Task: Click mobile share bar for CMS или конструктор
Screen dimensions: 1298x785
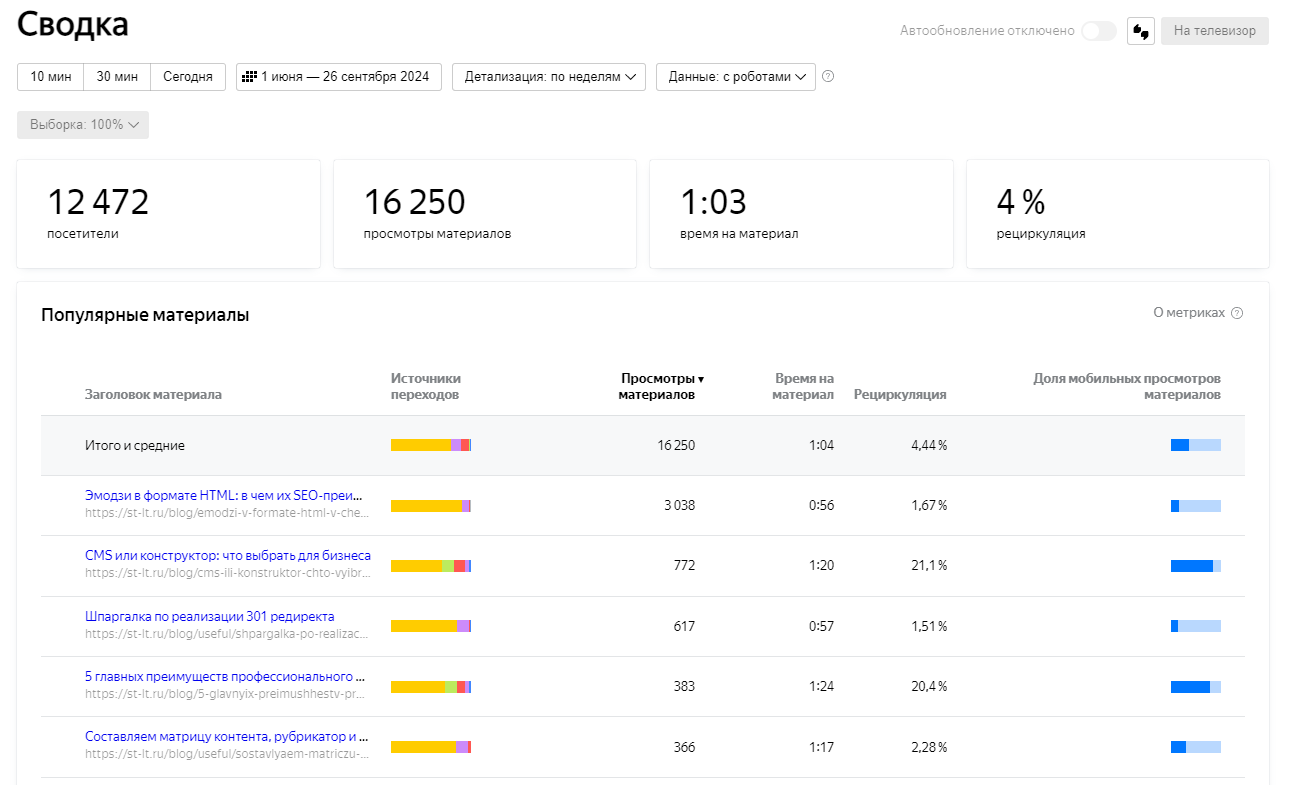Action: [x=1196, y=566]
